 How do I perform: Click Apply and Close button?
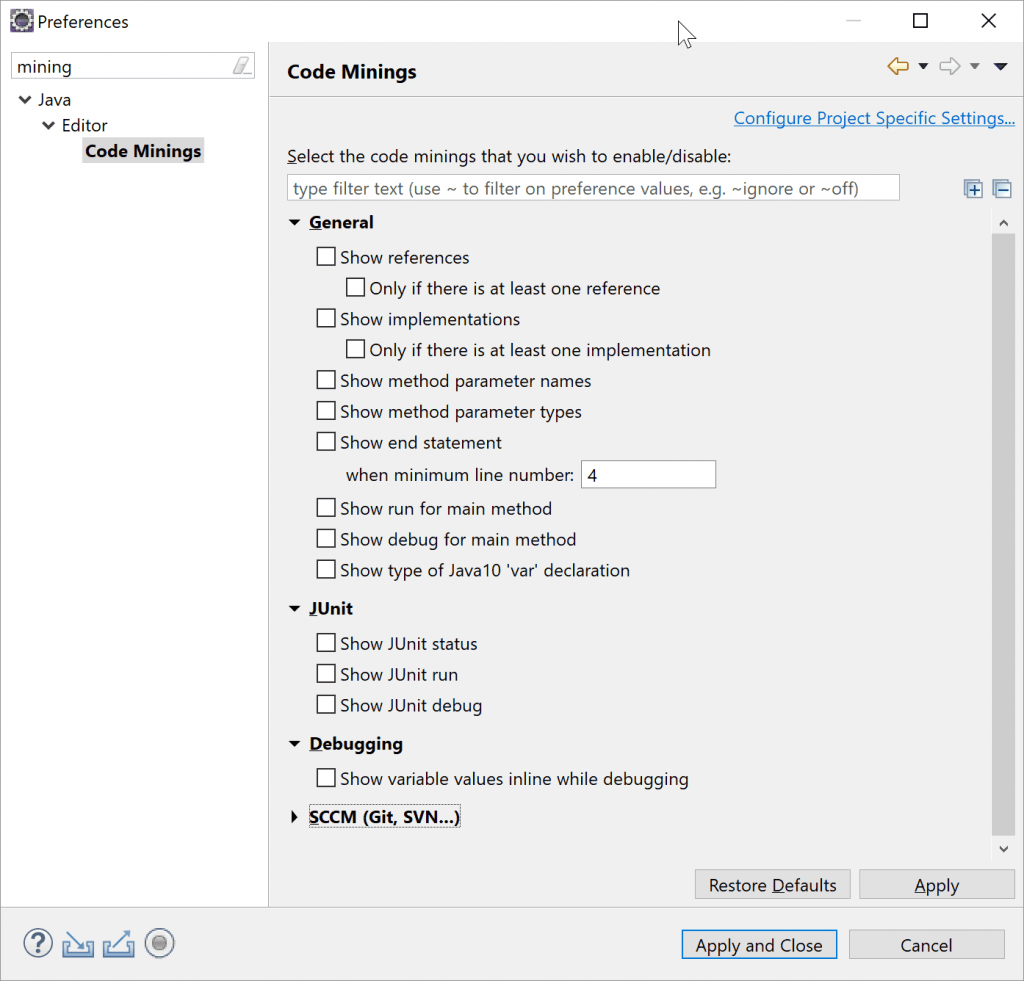point(759,945)
